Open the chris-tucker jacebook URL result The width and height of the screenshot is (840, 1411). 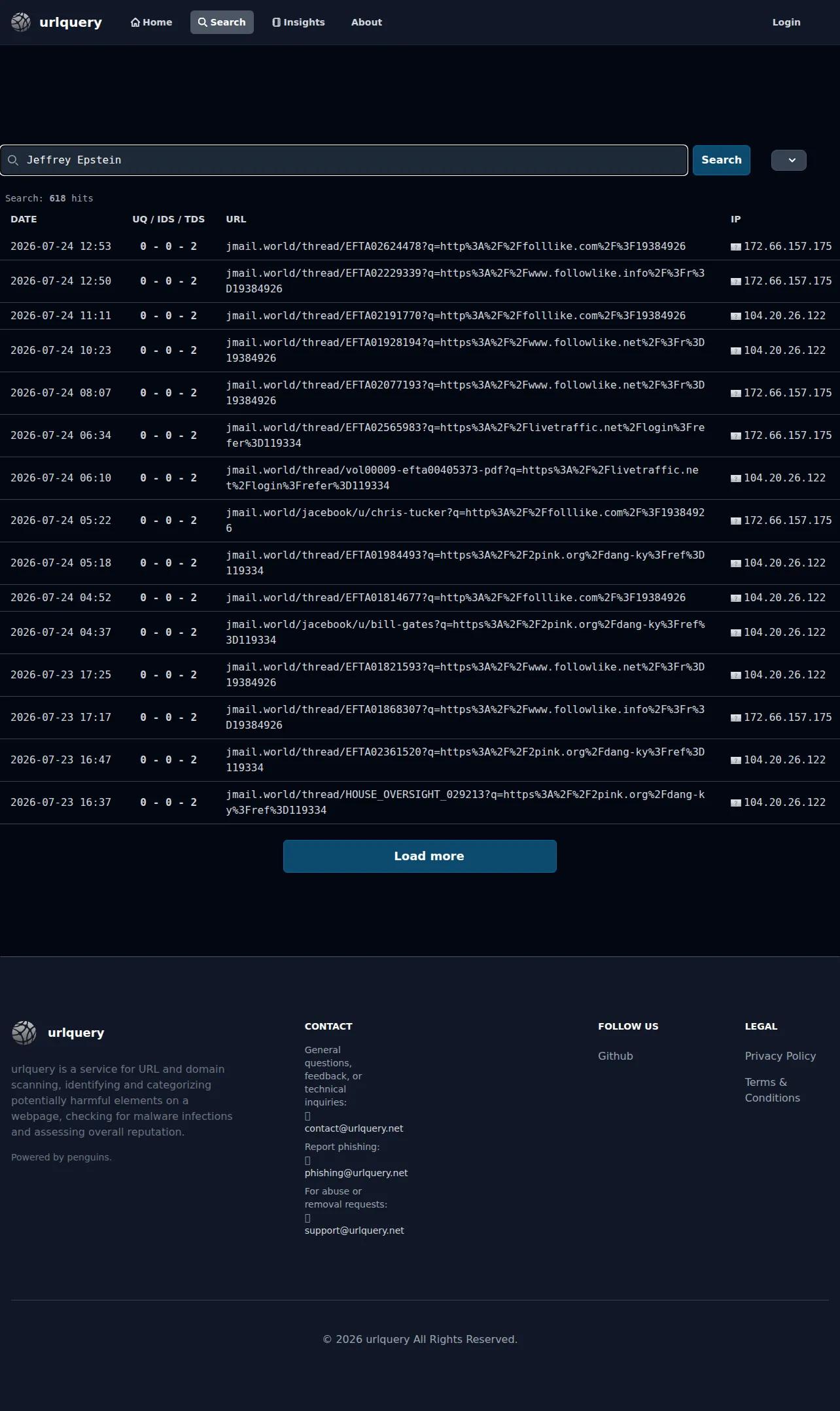point(465,521)
